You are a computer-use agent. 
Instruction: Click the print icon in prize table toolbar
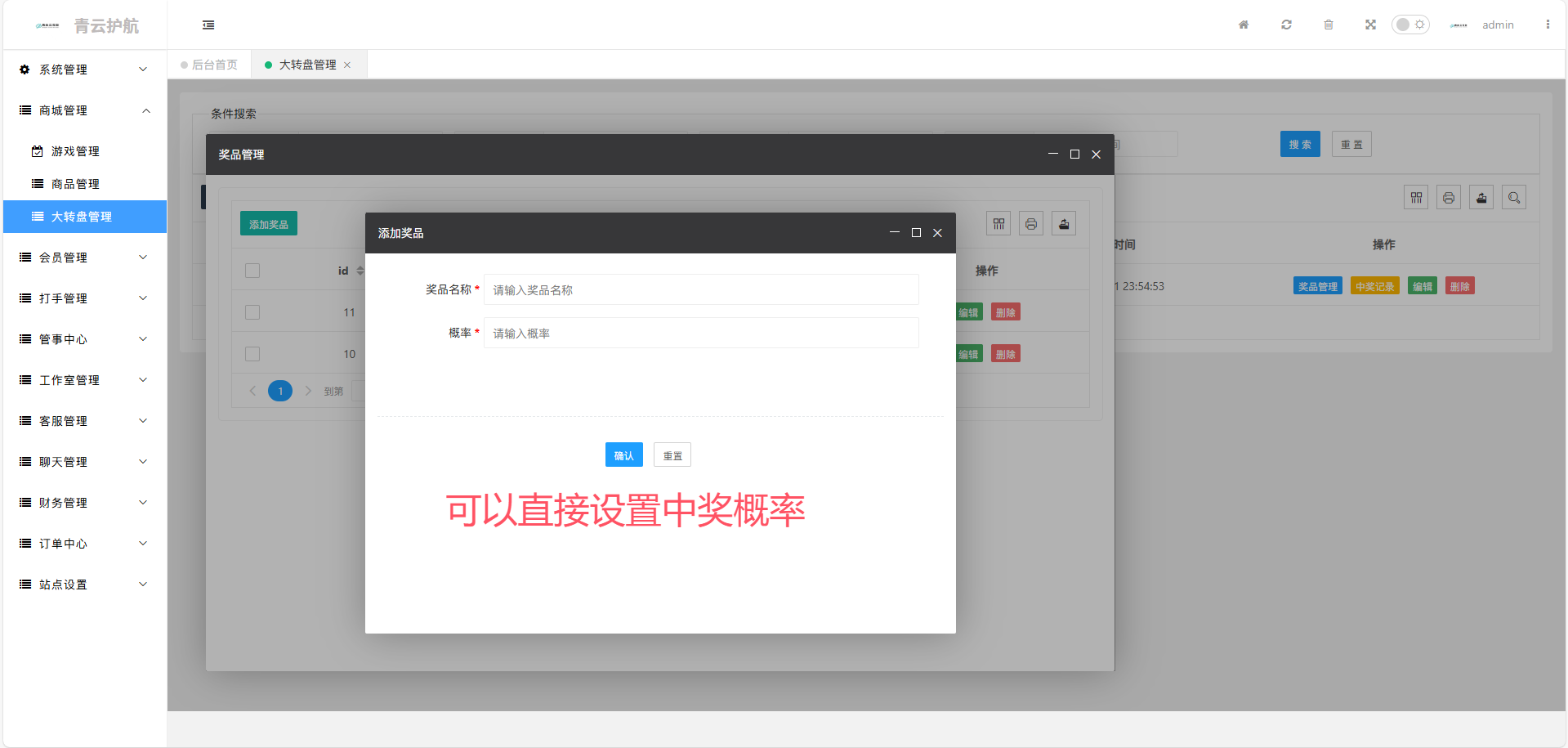point(1031,224)
